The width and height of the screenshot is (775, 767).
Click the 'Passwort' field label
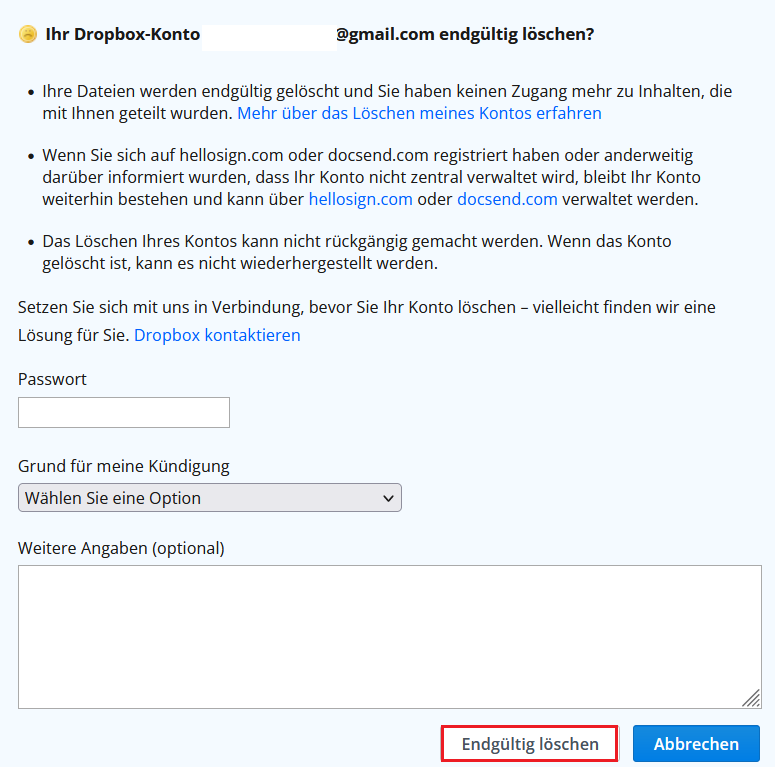pyautogui.click(x=52, y=379)
